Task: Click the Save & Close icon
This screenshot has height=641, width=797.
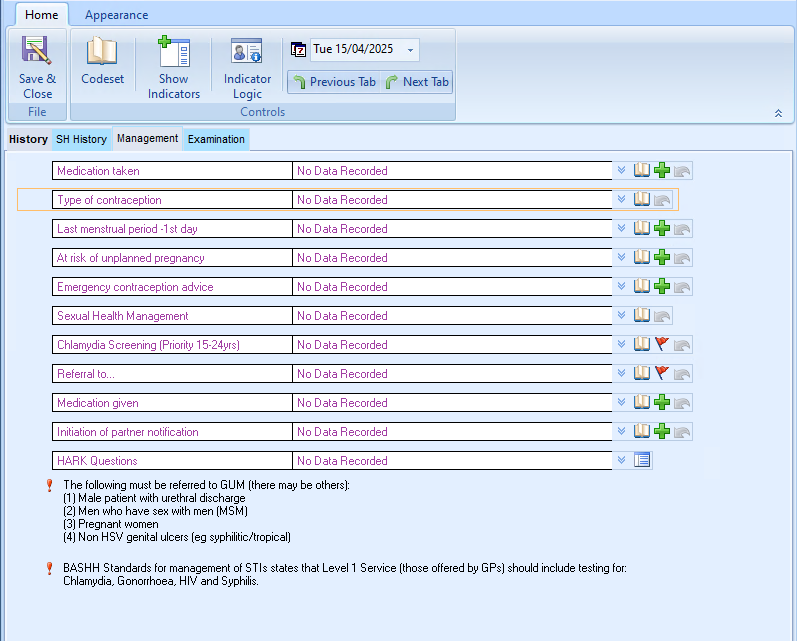Action: [x=37, y=50]
